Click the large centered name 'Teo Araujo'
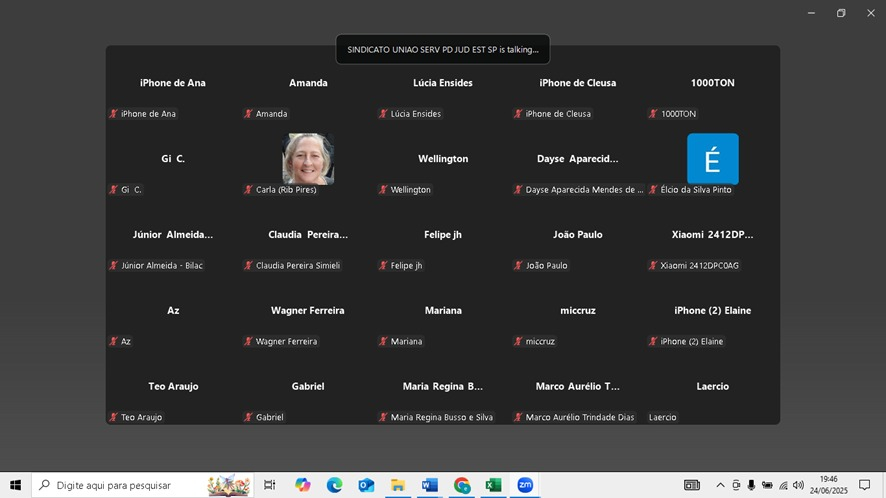The width and height of the screenshot is (886, 498). click(x=173, y=386)
